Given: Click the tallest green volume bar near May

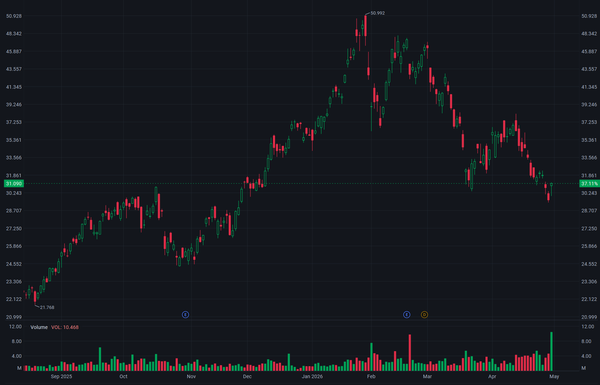Looking at the screenshot, I should [551, 351].
